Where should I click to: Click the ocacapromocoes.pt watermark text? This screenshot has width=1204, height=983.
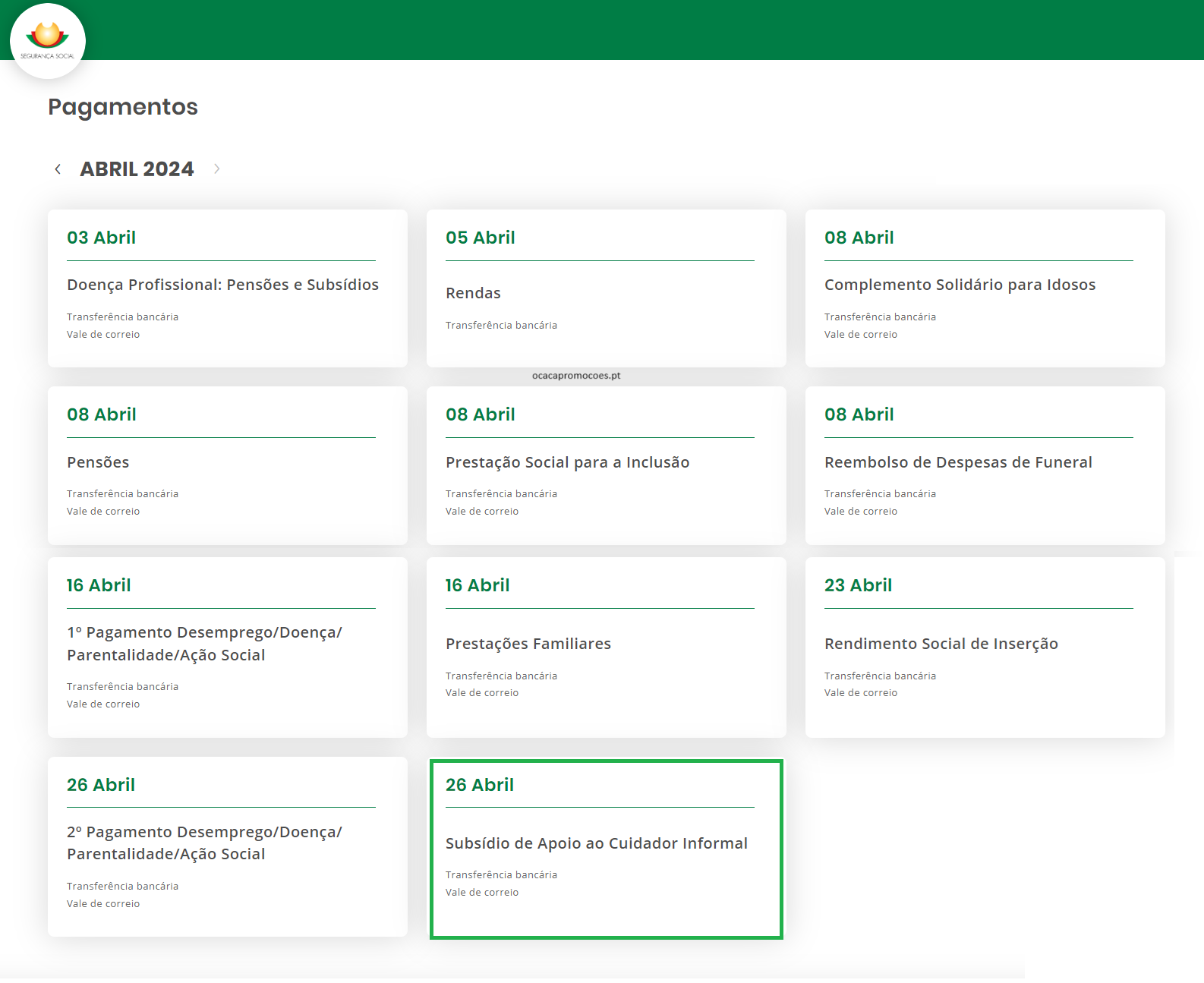click(576, 376)
